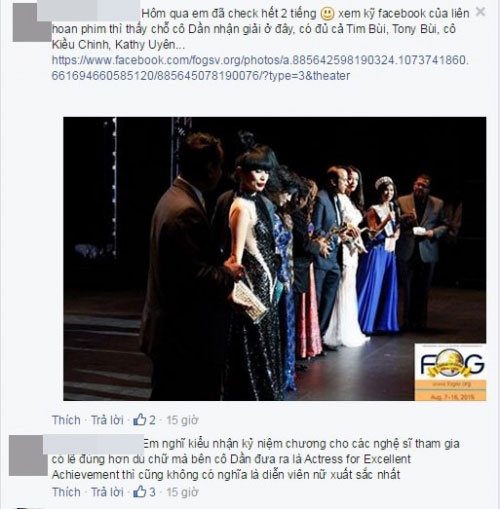This screenshot has height=509, width=500.
Task: Click the second commenter's blurred name
Action: (x=94, y=443)
